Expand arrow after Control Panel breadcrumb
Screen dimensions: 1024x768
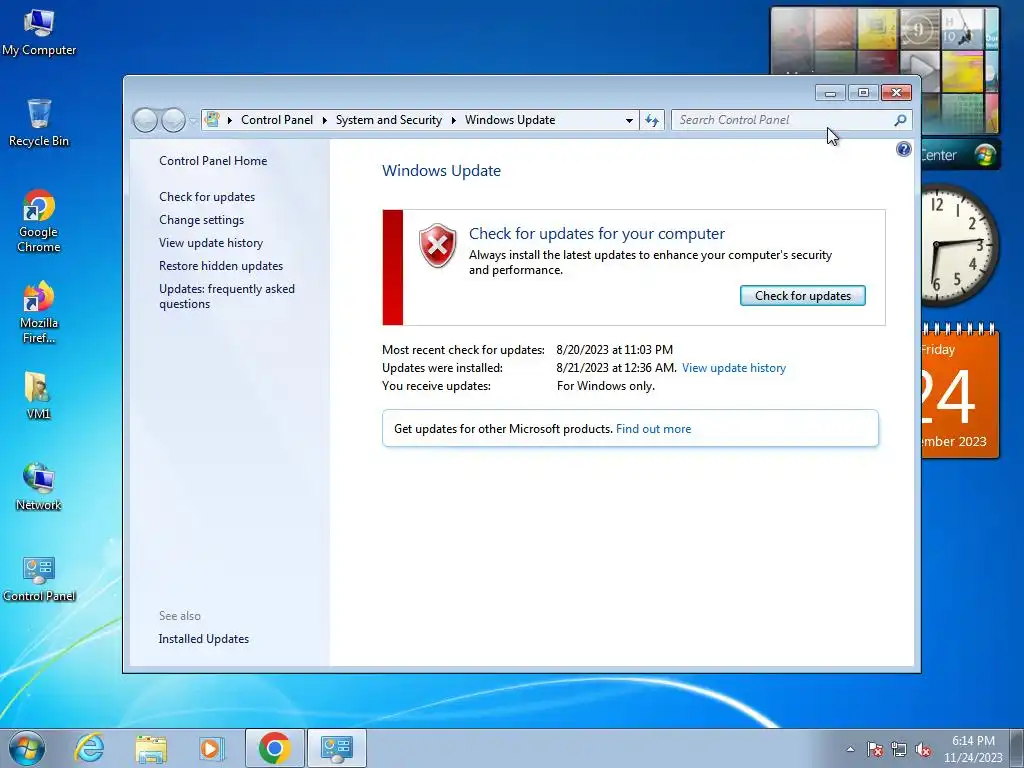[325, 120]
